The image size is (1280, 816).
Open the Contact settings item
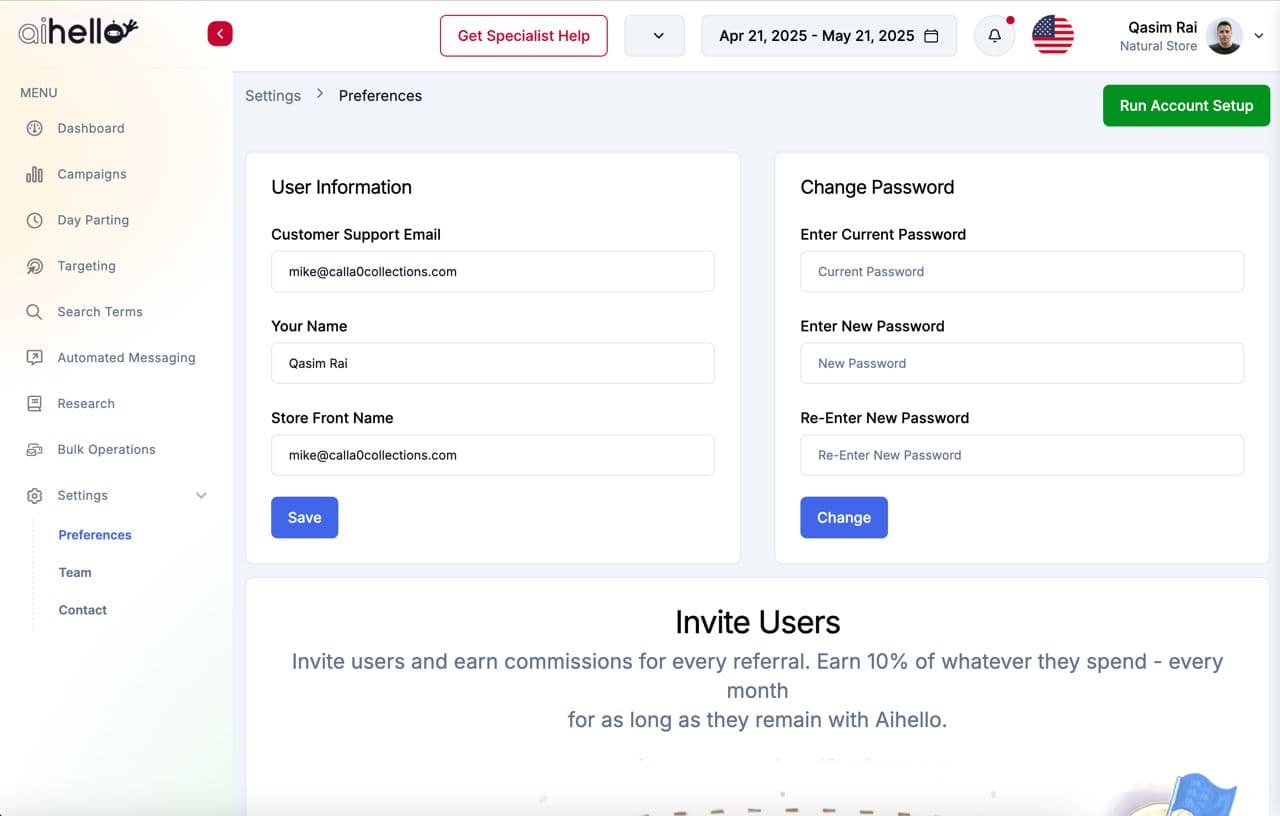point(83,610)
